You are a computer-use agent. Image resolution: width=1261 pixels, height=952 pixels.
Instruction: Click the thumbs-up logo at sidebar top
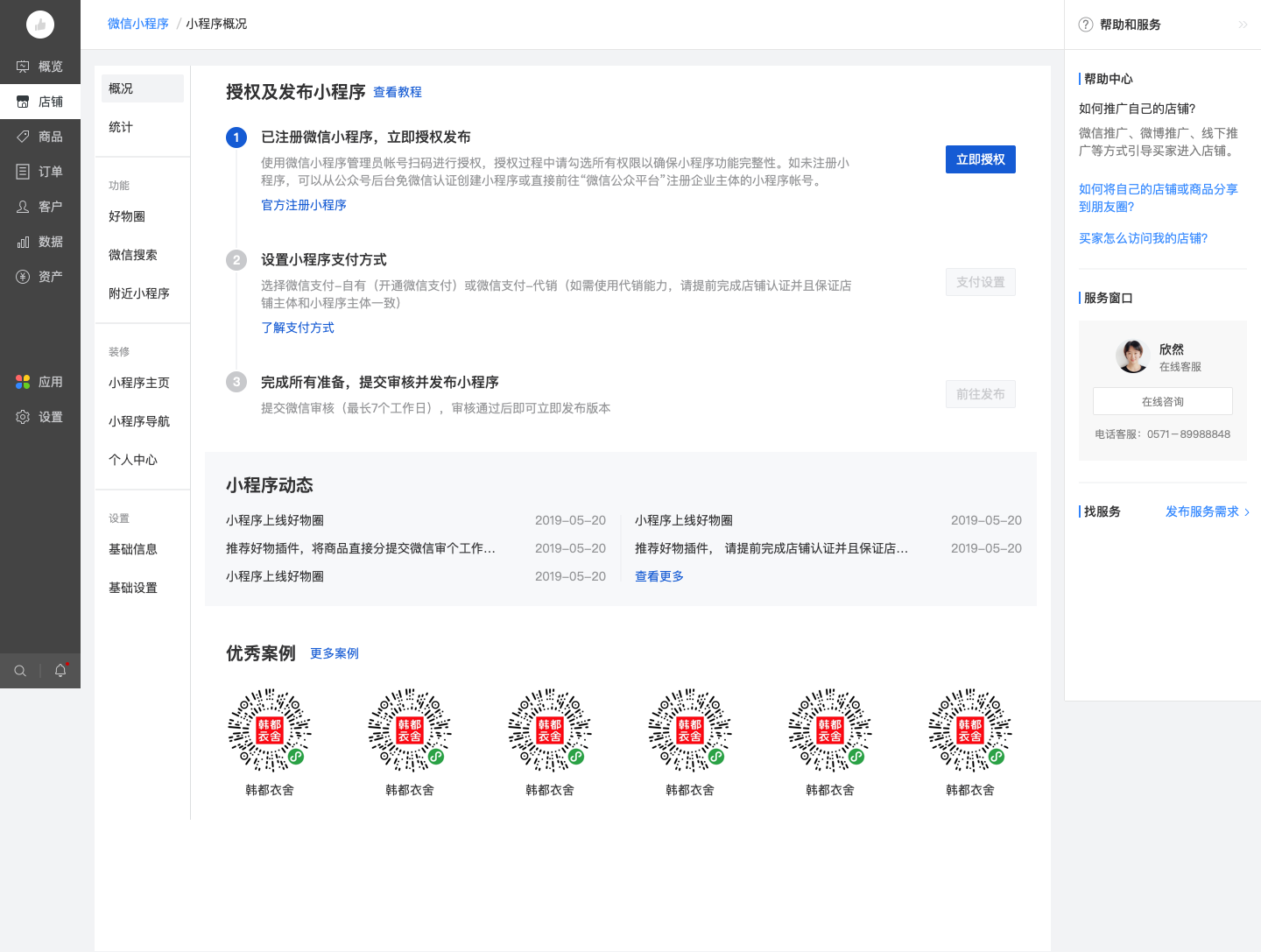click(40, 25)
